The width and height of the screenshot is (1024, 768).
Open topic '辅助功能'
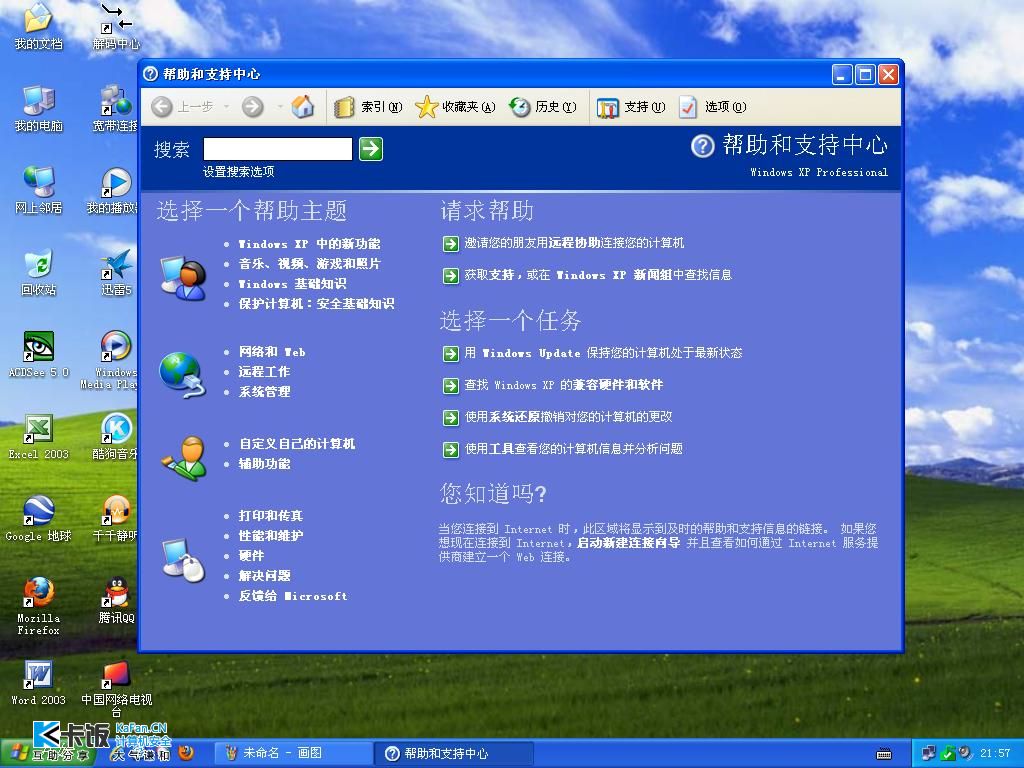pyautogui.click(x=264, y=464)
